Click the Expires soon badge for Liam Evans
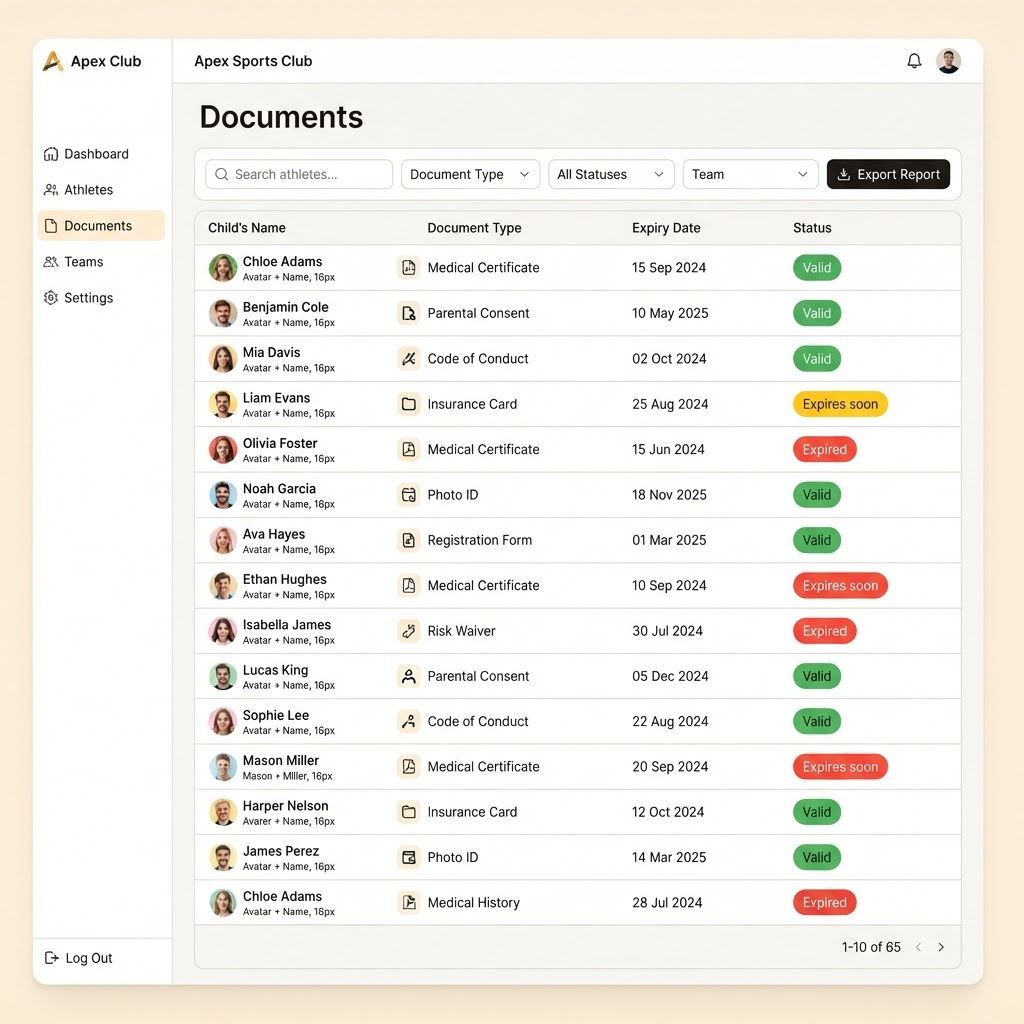This screenshot has height=1024, width=1024. 840,404
